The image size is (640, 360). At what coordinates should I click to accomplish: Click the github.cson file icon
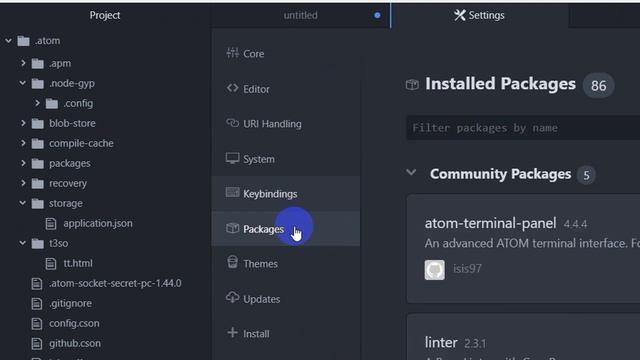[37, 343]
